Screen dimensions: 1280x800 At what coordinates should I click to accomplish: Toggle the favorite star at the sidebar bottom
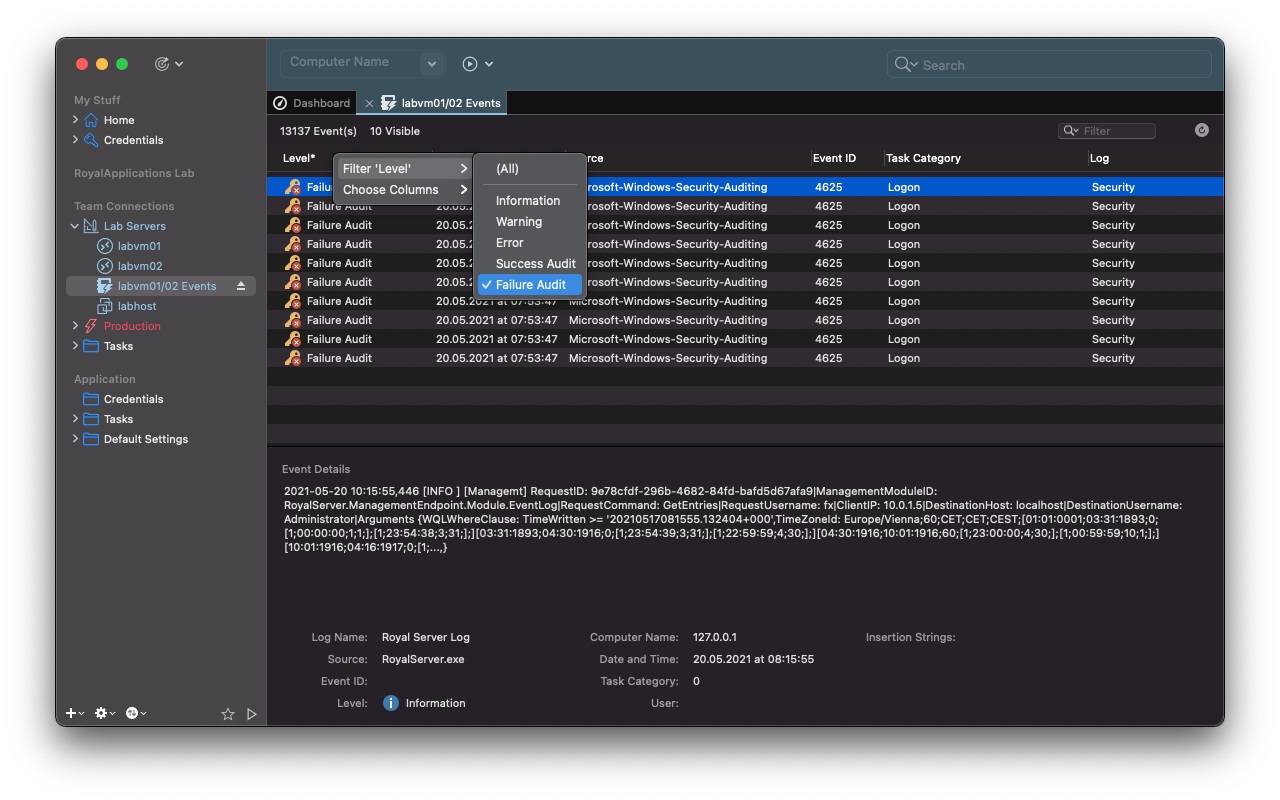point(228,714)
